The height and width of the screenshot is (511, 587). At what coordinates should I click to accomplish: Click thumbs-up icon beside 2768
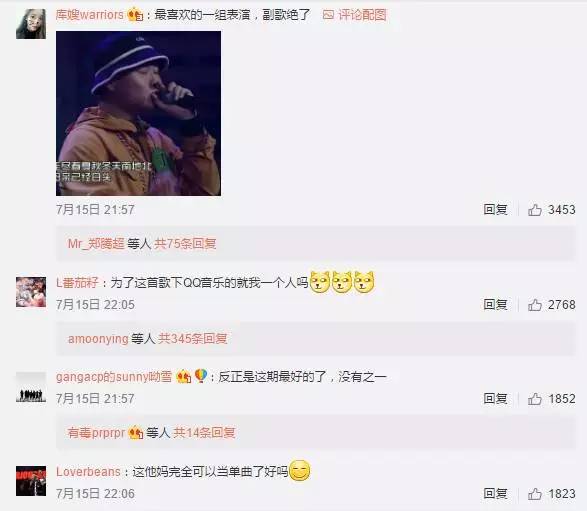click(x=535, y=305)
